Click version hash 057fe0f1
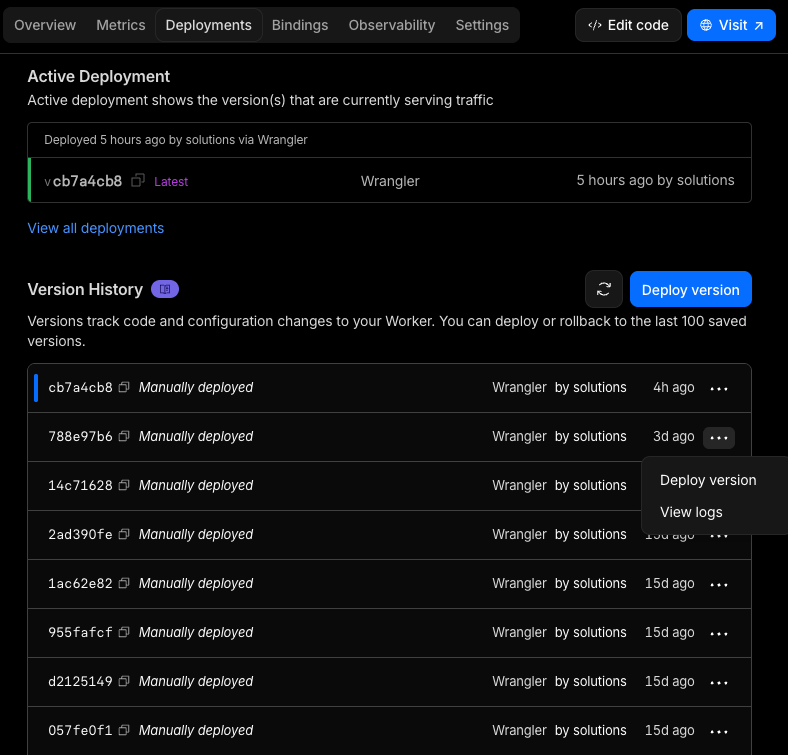The image size is (788, 755). point(80,730)
